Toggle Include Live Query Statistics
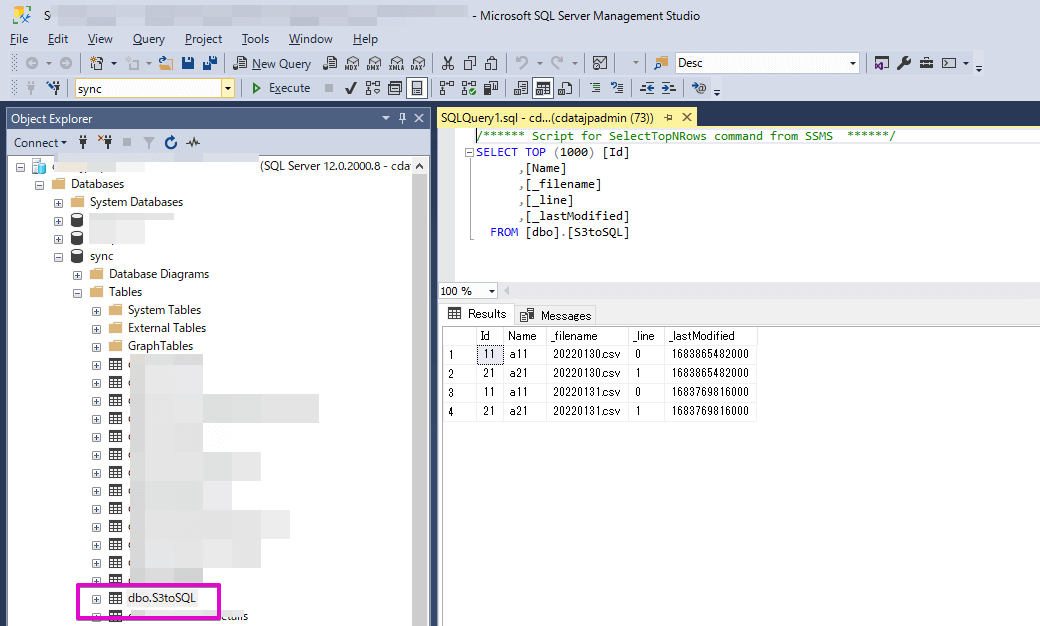 (x=469, y=88)
